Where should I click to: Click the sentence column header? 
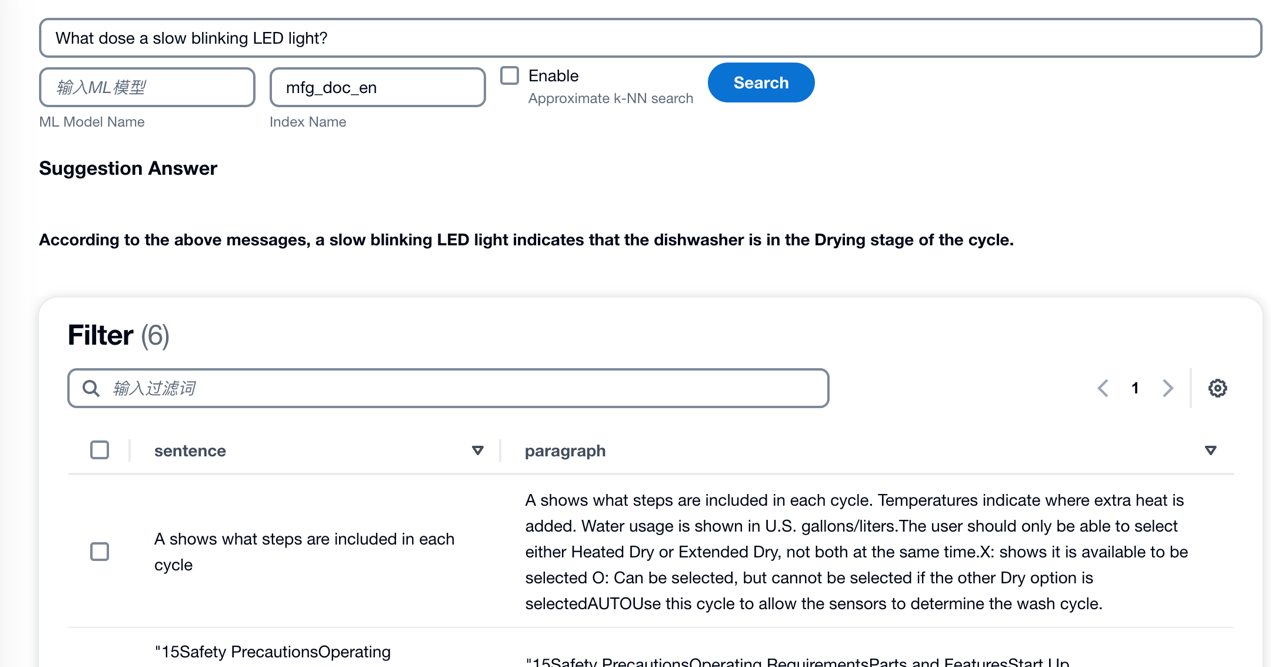[190, 451]
